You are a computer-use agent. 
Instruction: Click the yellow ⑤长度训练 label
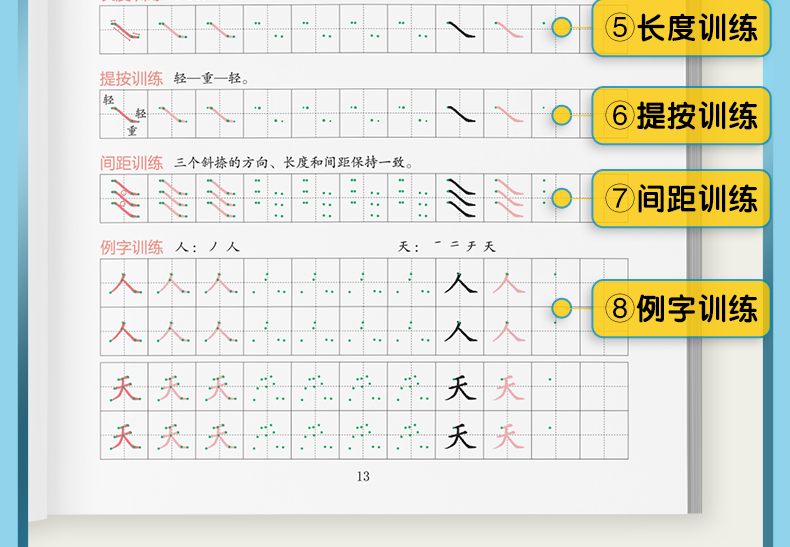tap(681, 29)
